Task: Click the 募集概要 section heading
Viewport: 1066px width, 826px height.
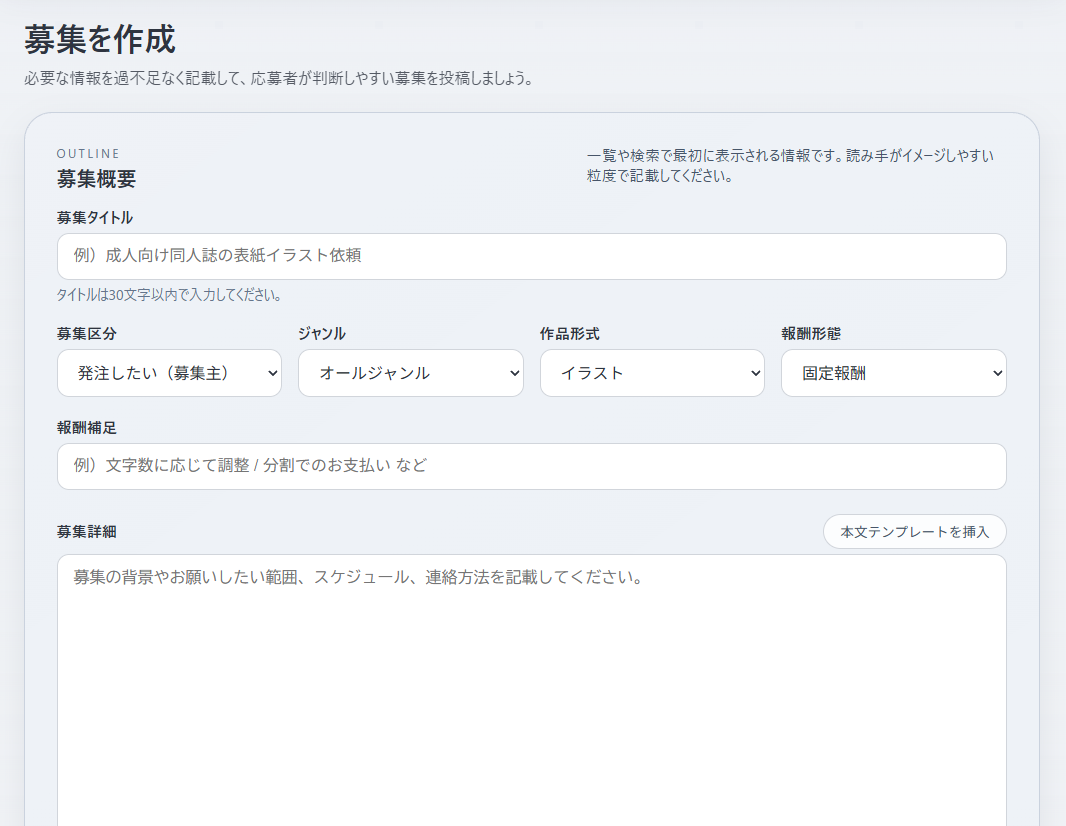Action: 96,179
